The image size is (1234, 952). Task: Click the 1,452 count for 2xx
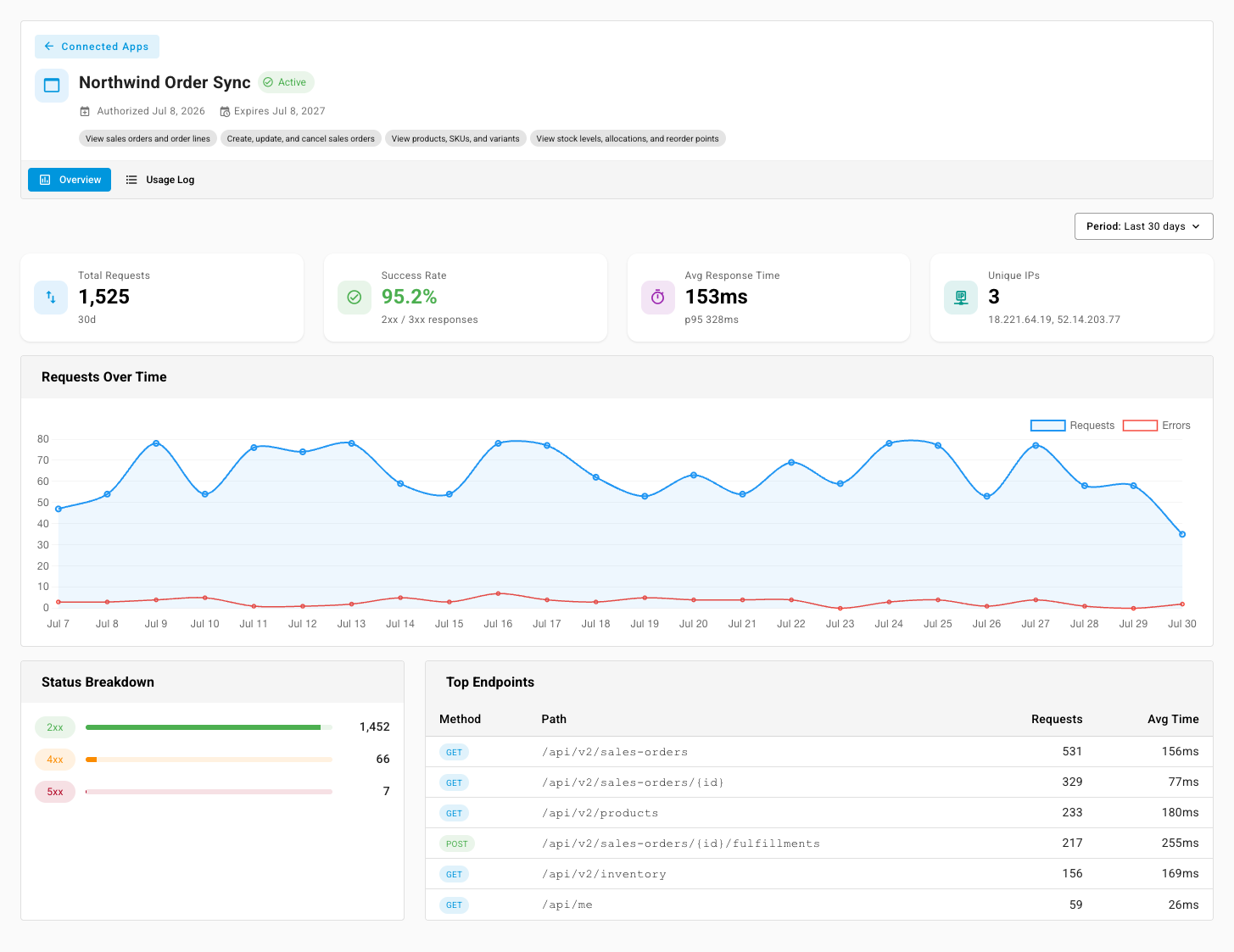pyautogui.click(x=375, y=727)
